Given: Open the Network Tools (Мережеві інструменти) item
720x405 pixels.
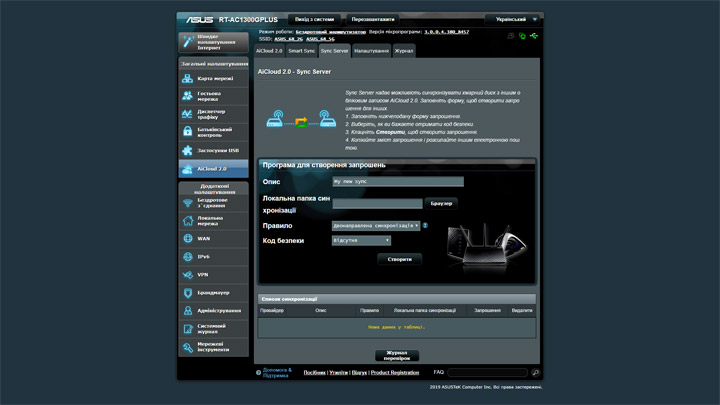Looking at the screenshot, I should pyautogui.click(x=214, y=347).
